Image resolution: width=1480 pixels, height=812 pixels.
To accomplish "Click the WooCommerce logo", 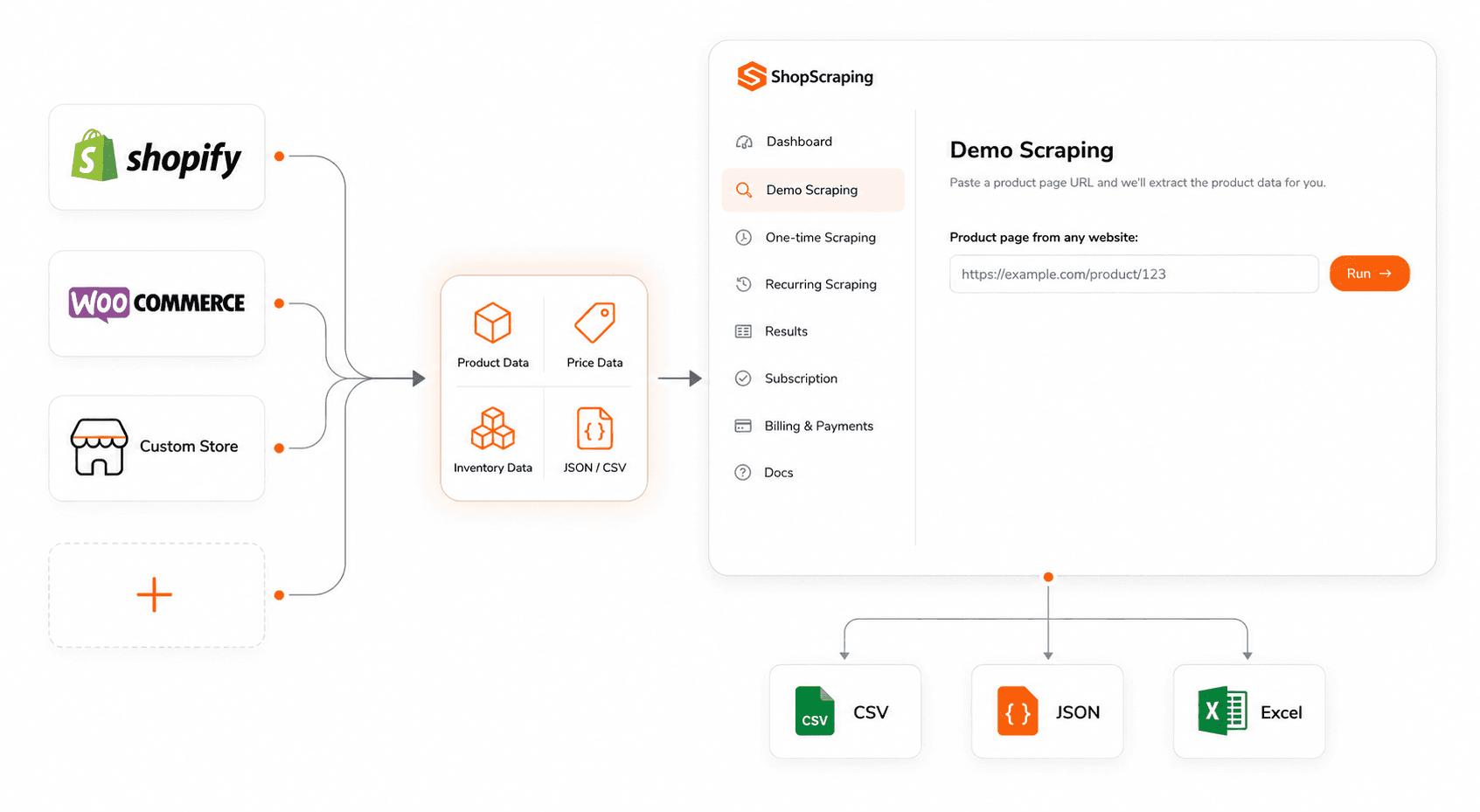I will [x=157, y=303].
